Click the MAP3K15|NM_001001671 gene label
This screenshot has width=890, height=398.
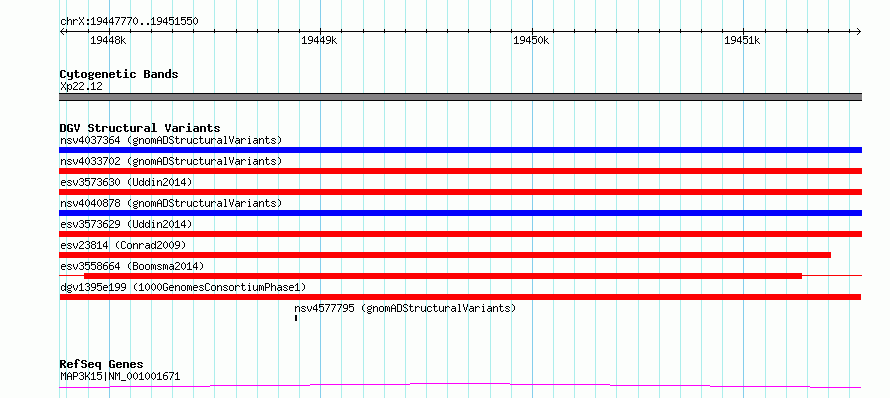120,376
